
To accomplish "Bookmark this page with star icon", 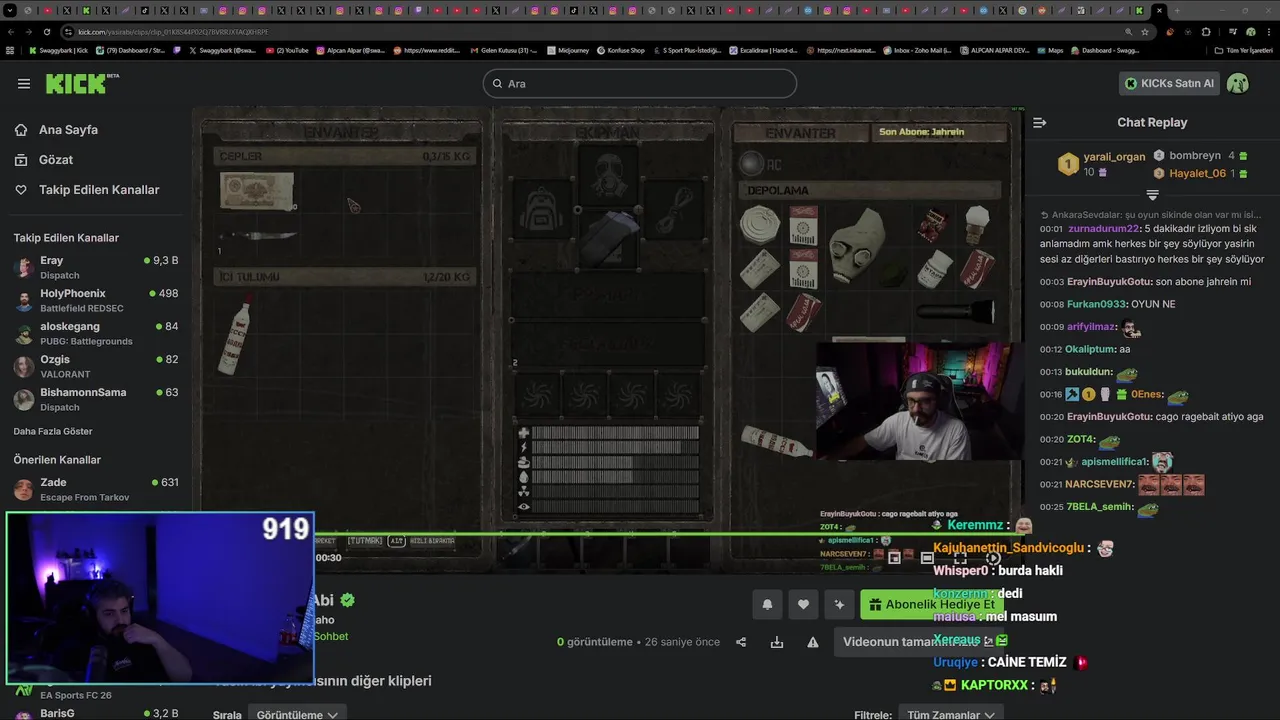I will tap(1145, 32).
